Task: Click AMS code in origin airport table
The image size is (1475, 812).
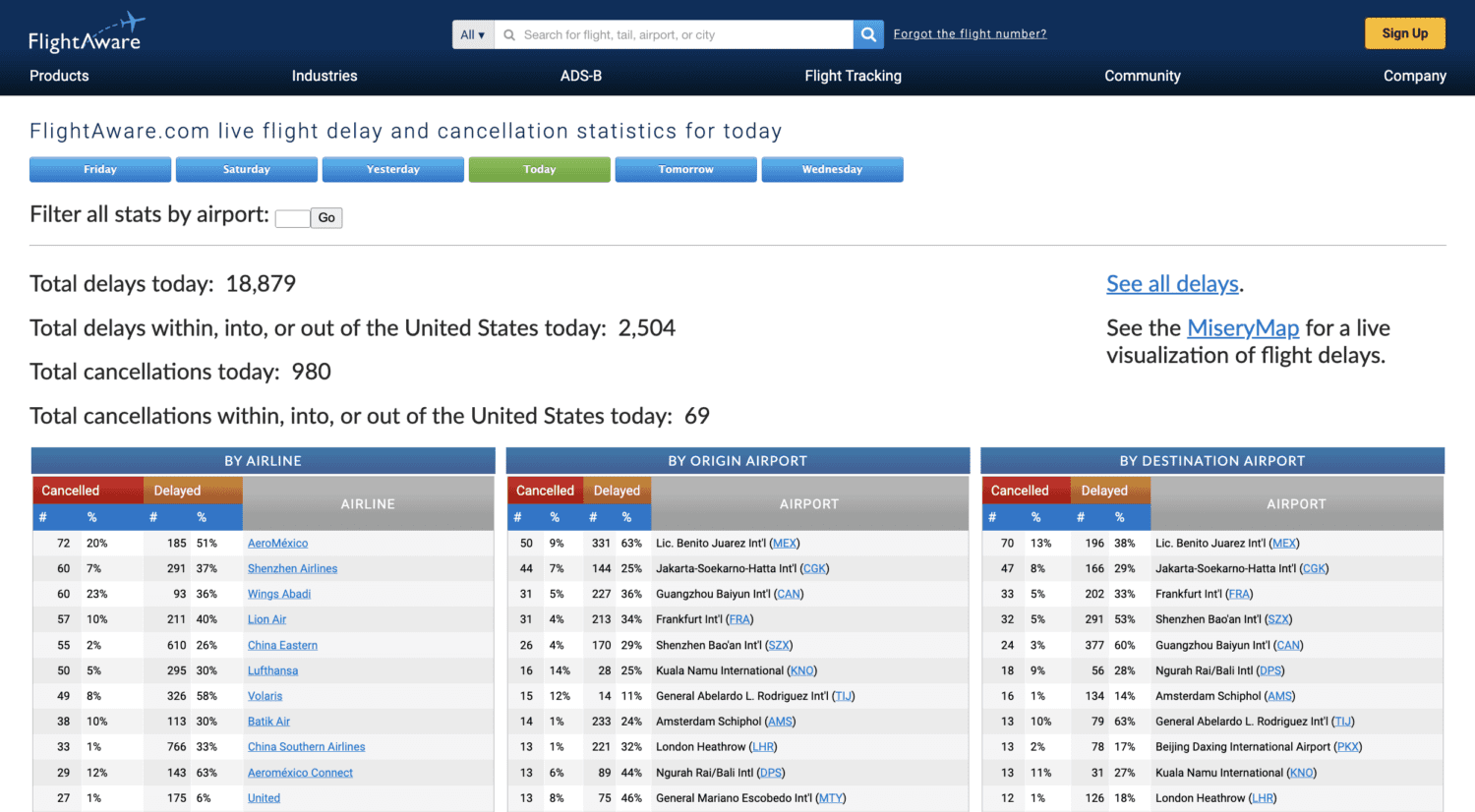Action: [781, 723]
